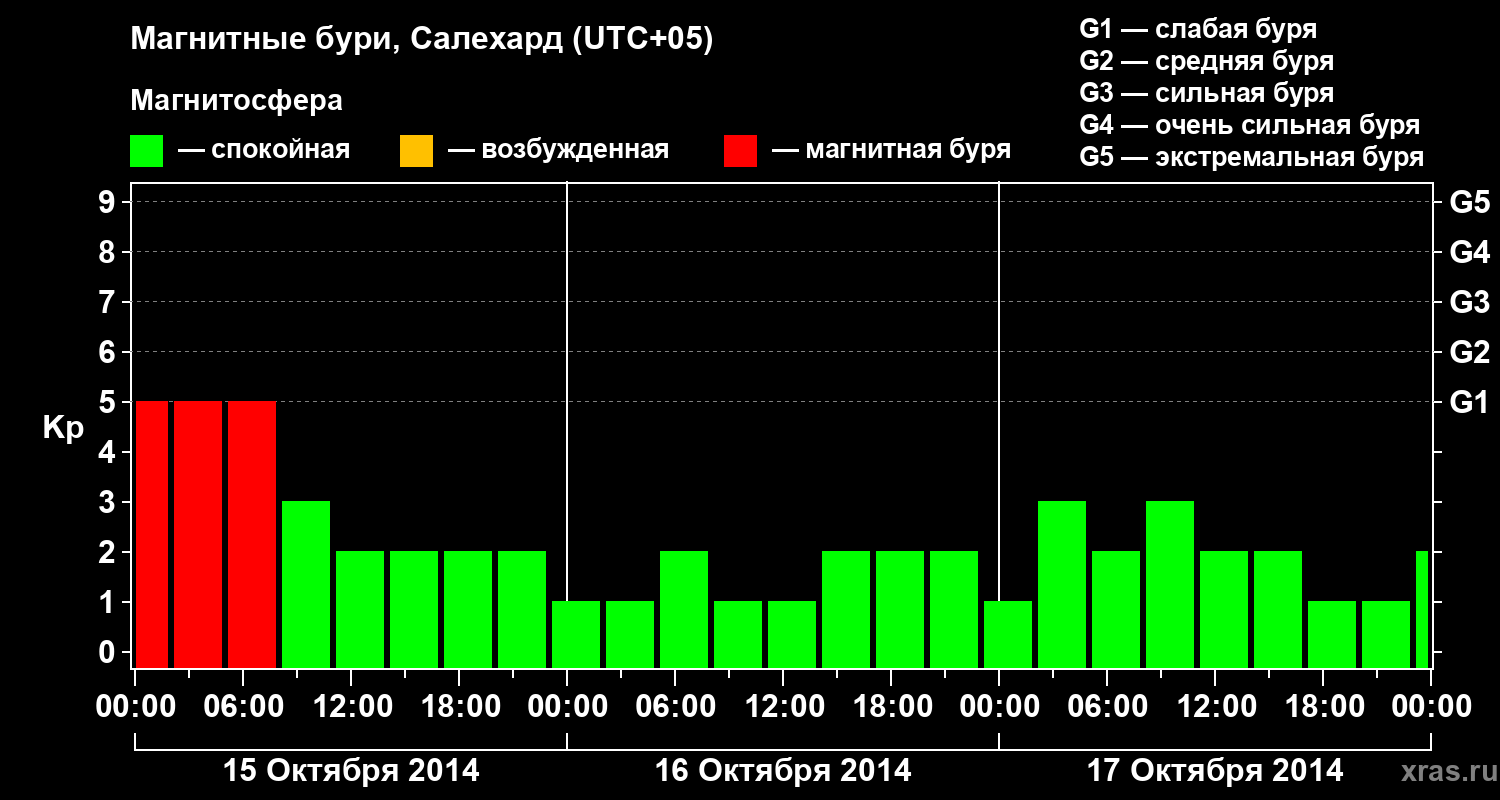The image size is (1500, 800).
Task: Click the 18:00 time label under 15 October
Action: click(459, 707)
